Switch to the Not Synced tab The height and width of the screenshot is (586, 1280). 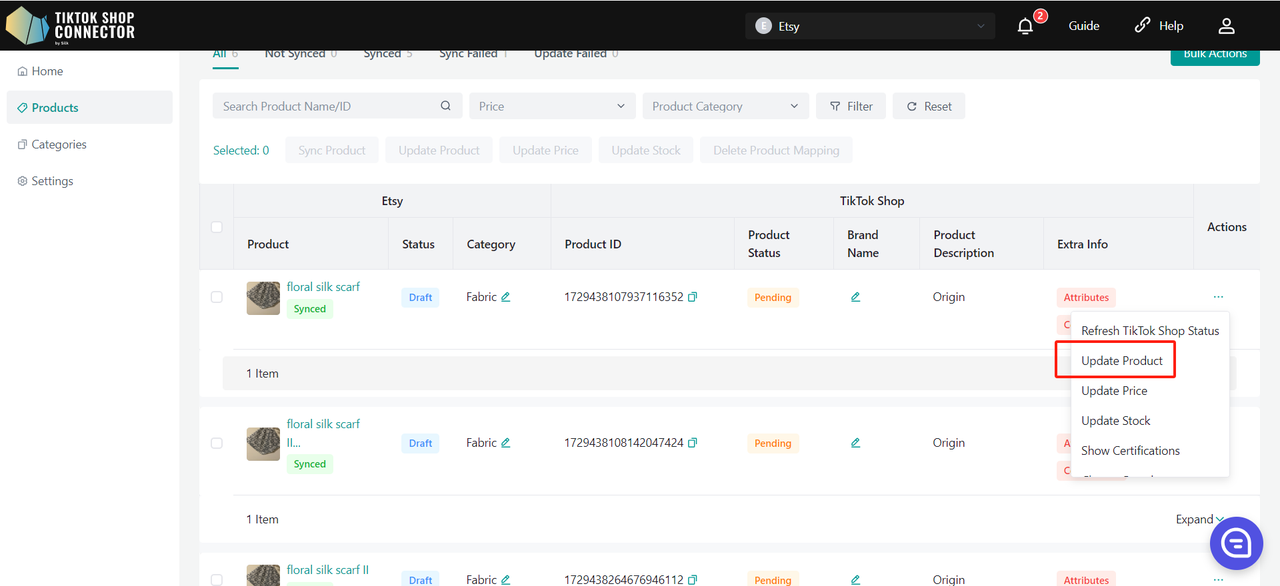coord(301,55)
